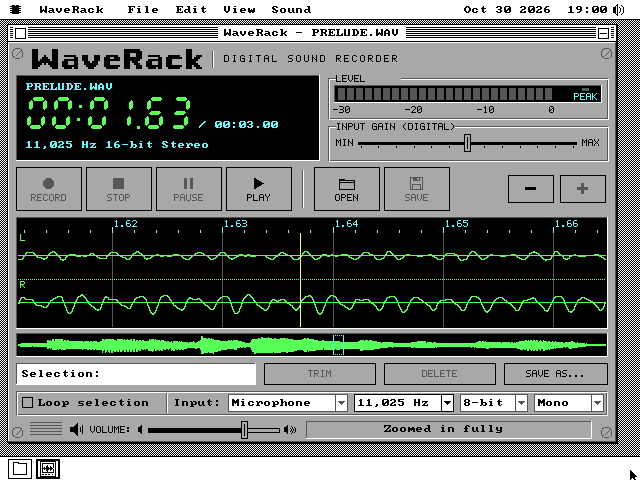Open the system apple menu icon
This screenshot has height=480, width=640.
pos(16,9)
